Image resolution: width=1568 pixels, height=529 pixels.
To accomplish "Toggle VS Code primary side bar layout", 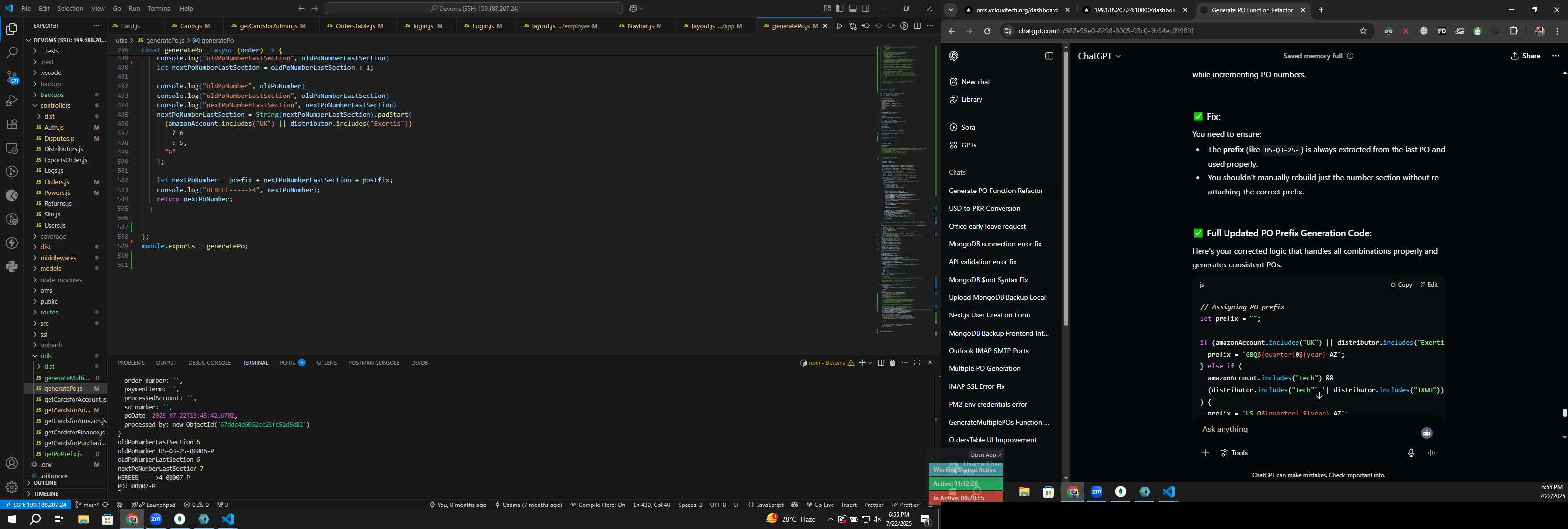I will (x=840, y=8).
